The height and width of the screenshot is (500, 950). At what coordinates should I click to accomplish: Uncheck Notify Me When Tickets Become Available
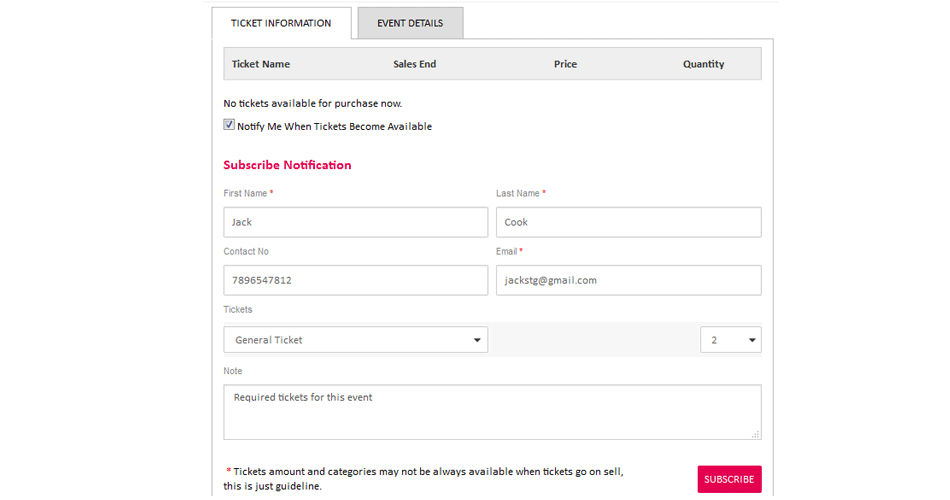click(229, 126)
